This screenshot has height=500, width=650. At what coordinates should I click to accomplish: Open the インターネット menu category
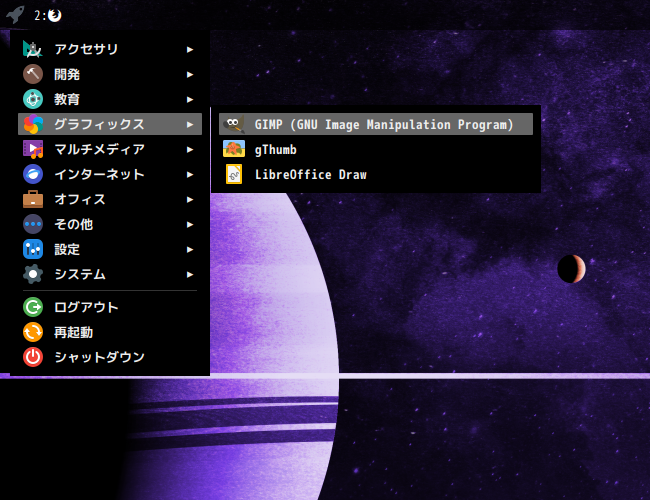pyautogui.click(x=110, y=174)
